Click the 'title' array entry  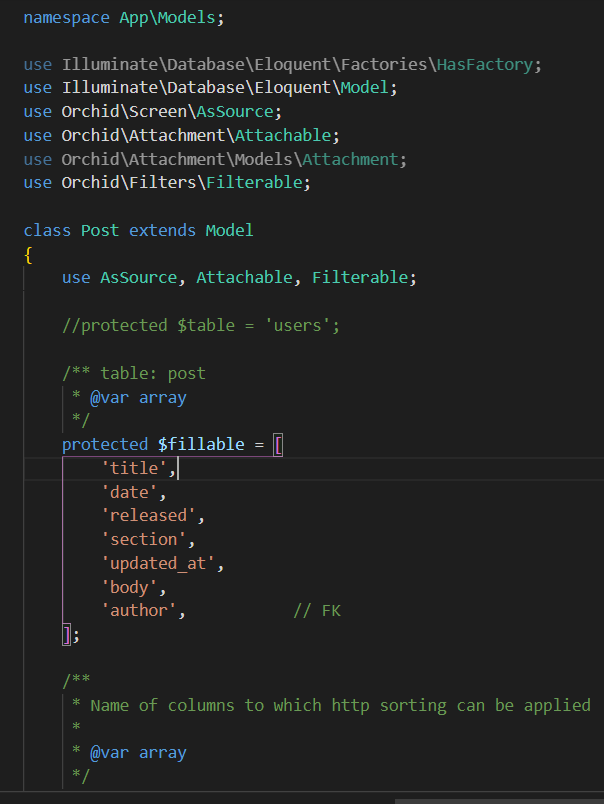pyautogui.click(x=138, y=468)
